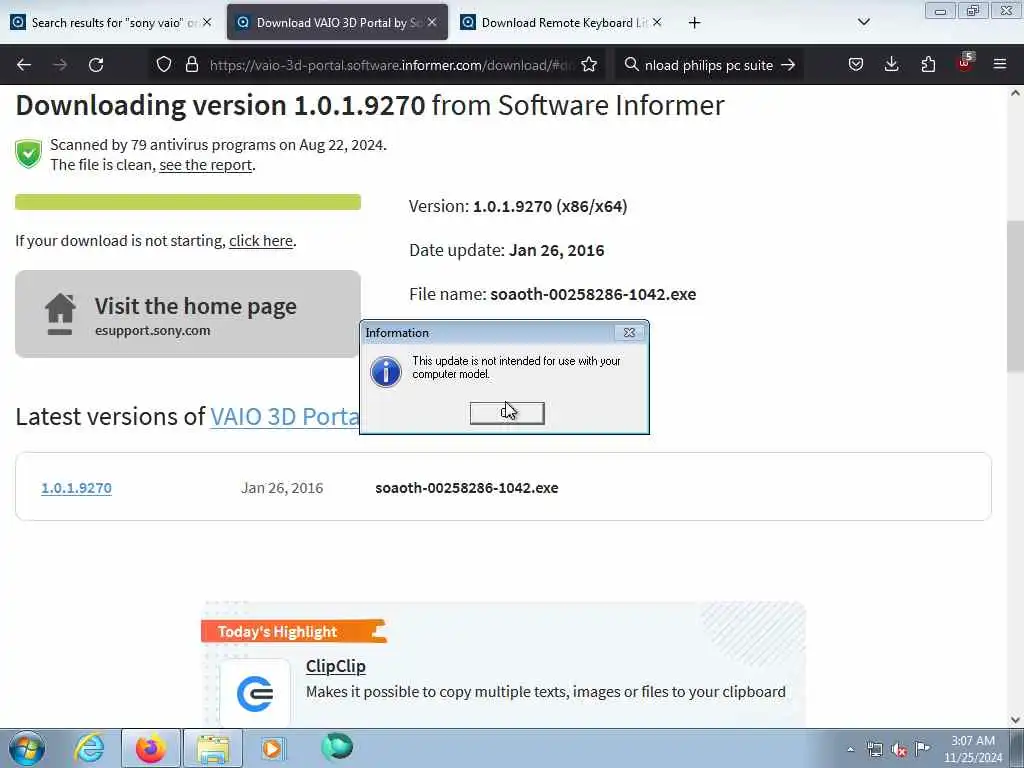Show hidden system tray icons
Screen dimensions: 1024x768
pos(850,749)
